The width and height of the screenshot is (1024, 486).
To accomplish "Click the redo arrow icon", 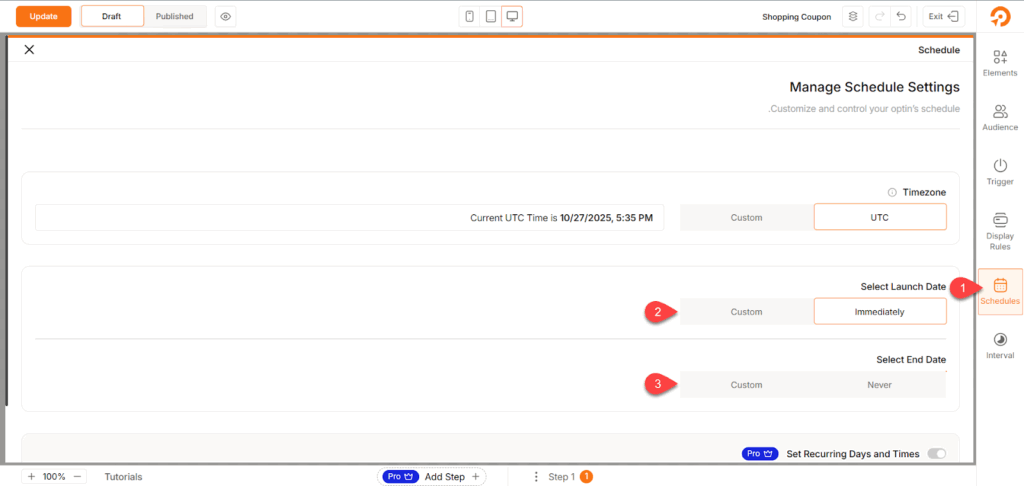I will pos(879,16).
